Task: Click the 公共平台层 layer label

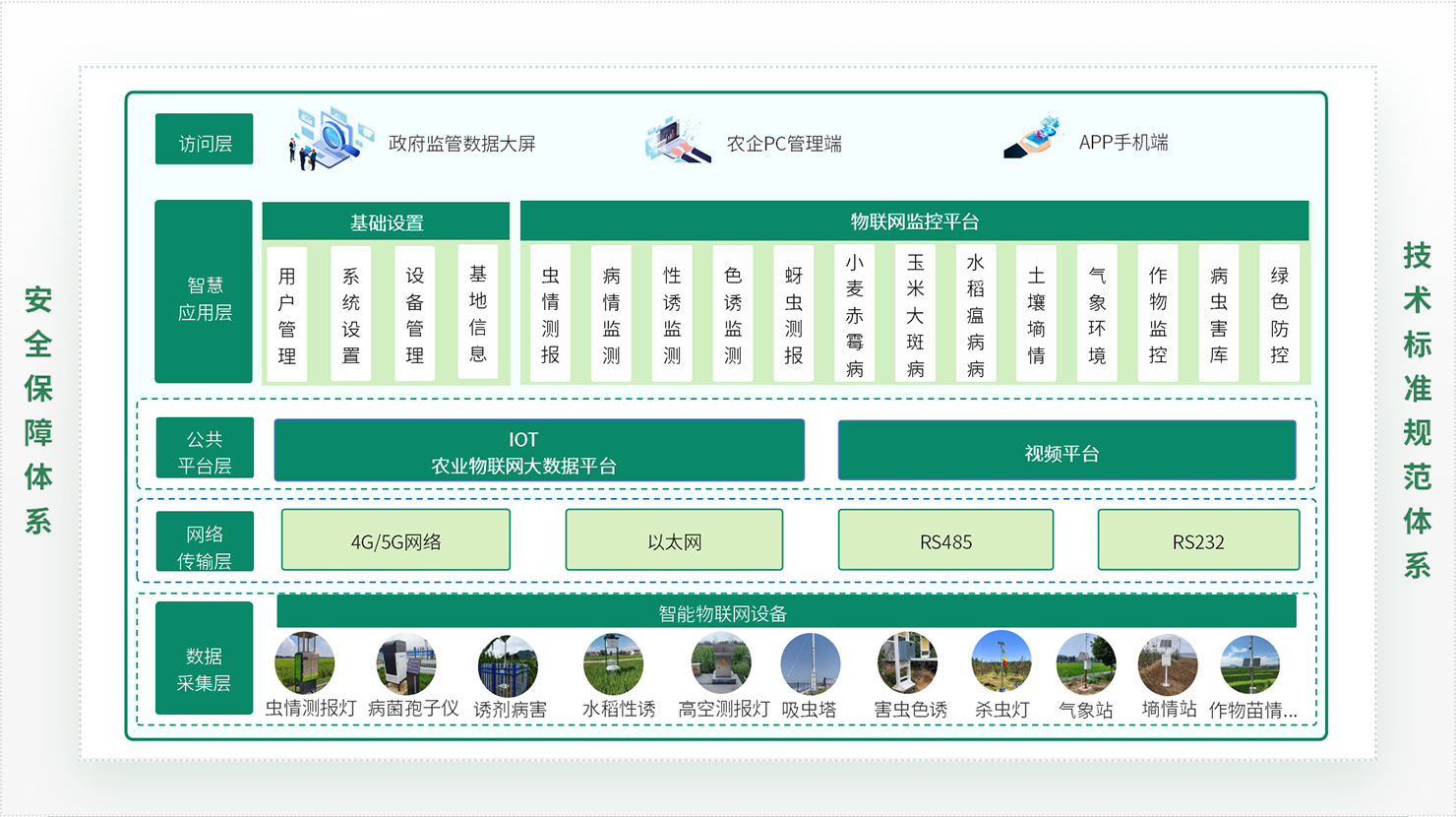Action: (x=205, y=448)
